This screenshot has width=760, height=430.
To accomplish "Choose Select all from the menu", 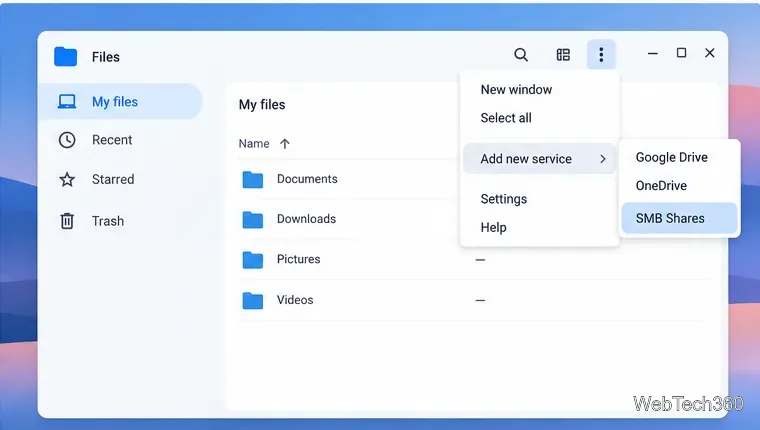I will [506, 118].
